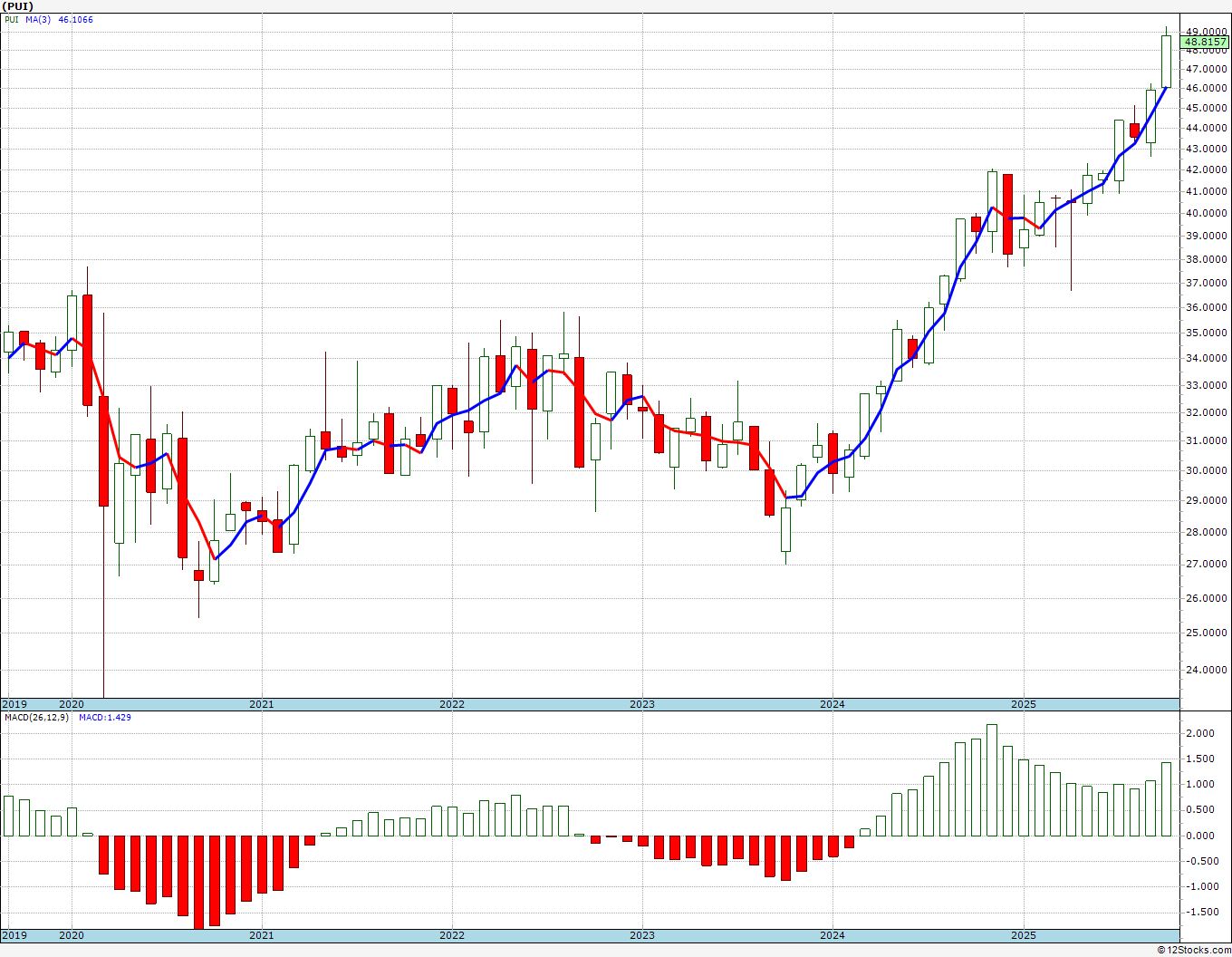This screenshot has height=957, width=1232.
Task: Click 2025 on the price chart time axis
Action: click(x=1023, y=704)
